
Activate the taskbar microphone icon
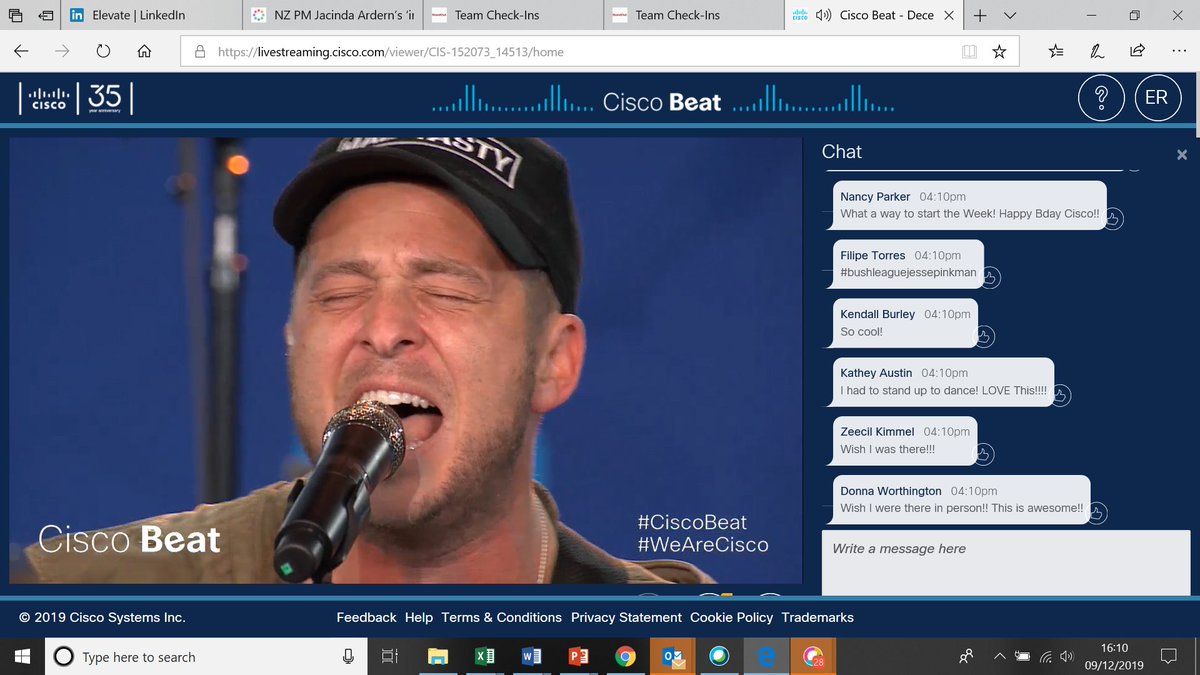348,657
